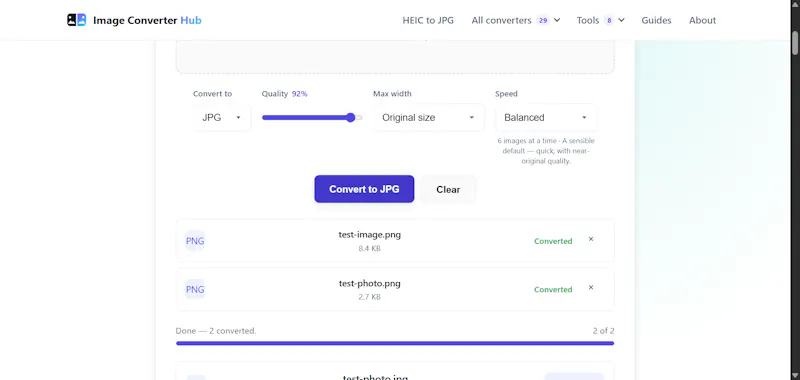Viewport: 800px width, 380px height.
Task: Click the 'Done — 2 converted.' status text
Action: (216, 331)
